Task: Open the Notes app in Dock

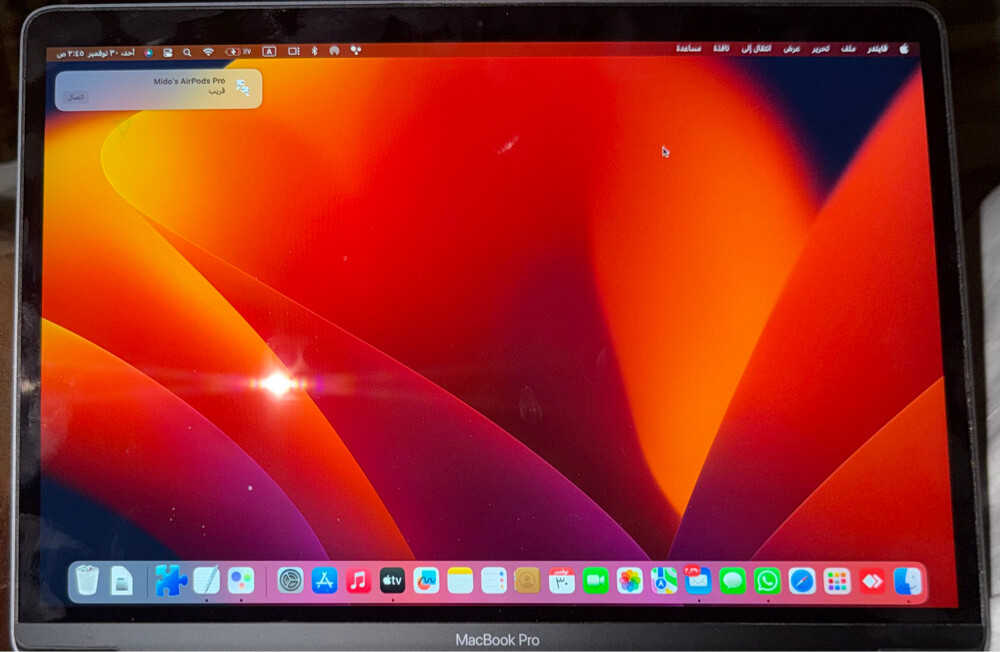Action: pyautogui.click(x=460, y=581)
